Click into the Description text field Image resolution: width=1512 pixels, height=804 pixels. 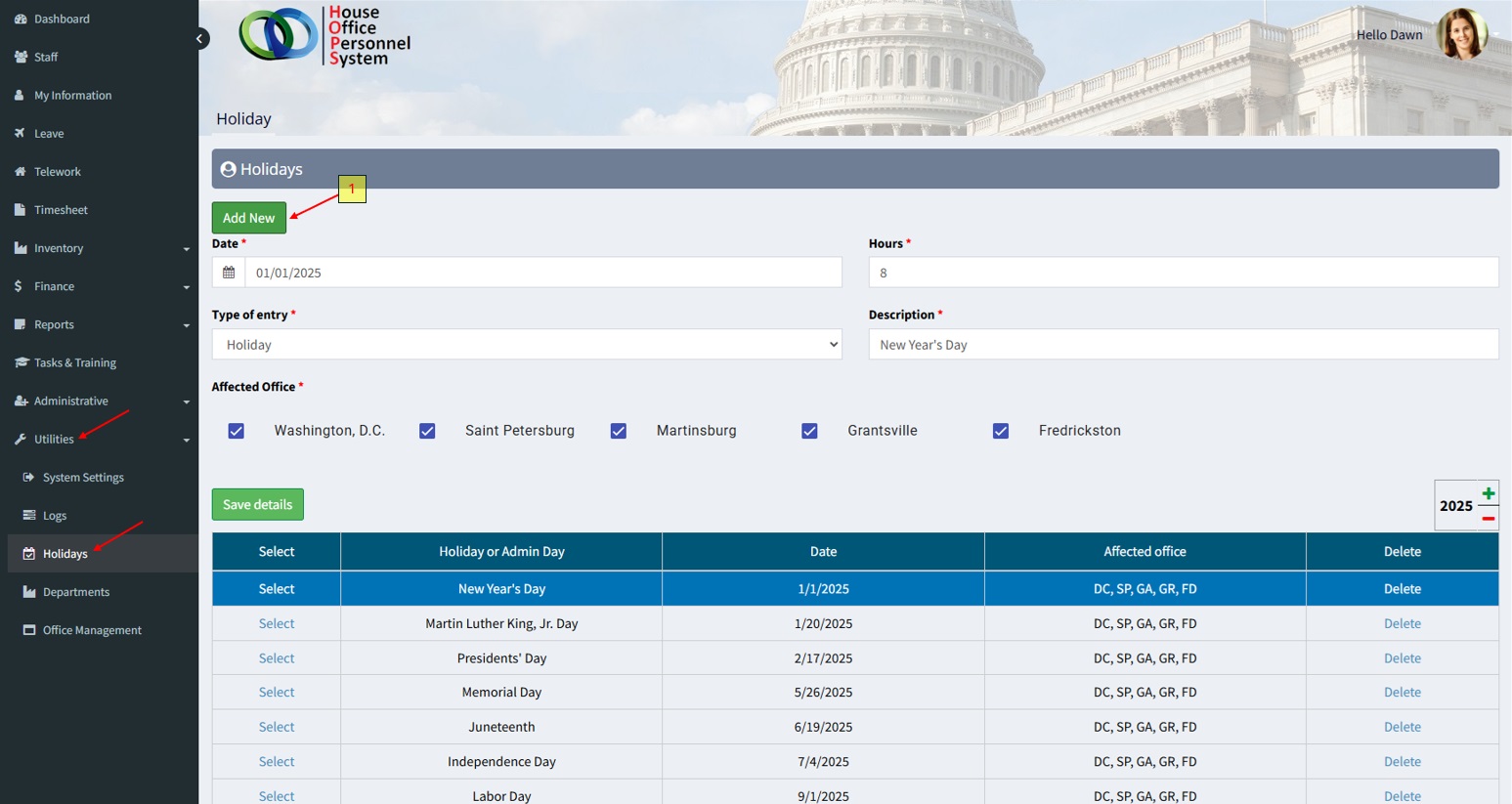(1183, 344)
